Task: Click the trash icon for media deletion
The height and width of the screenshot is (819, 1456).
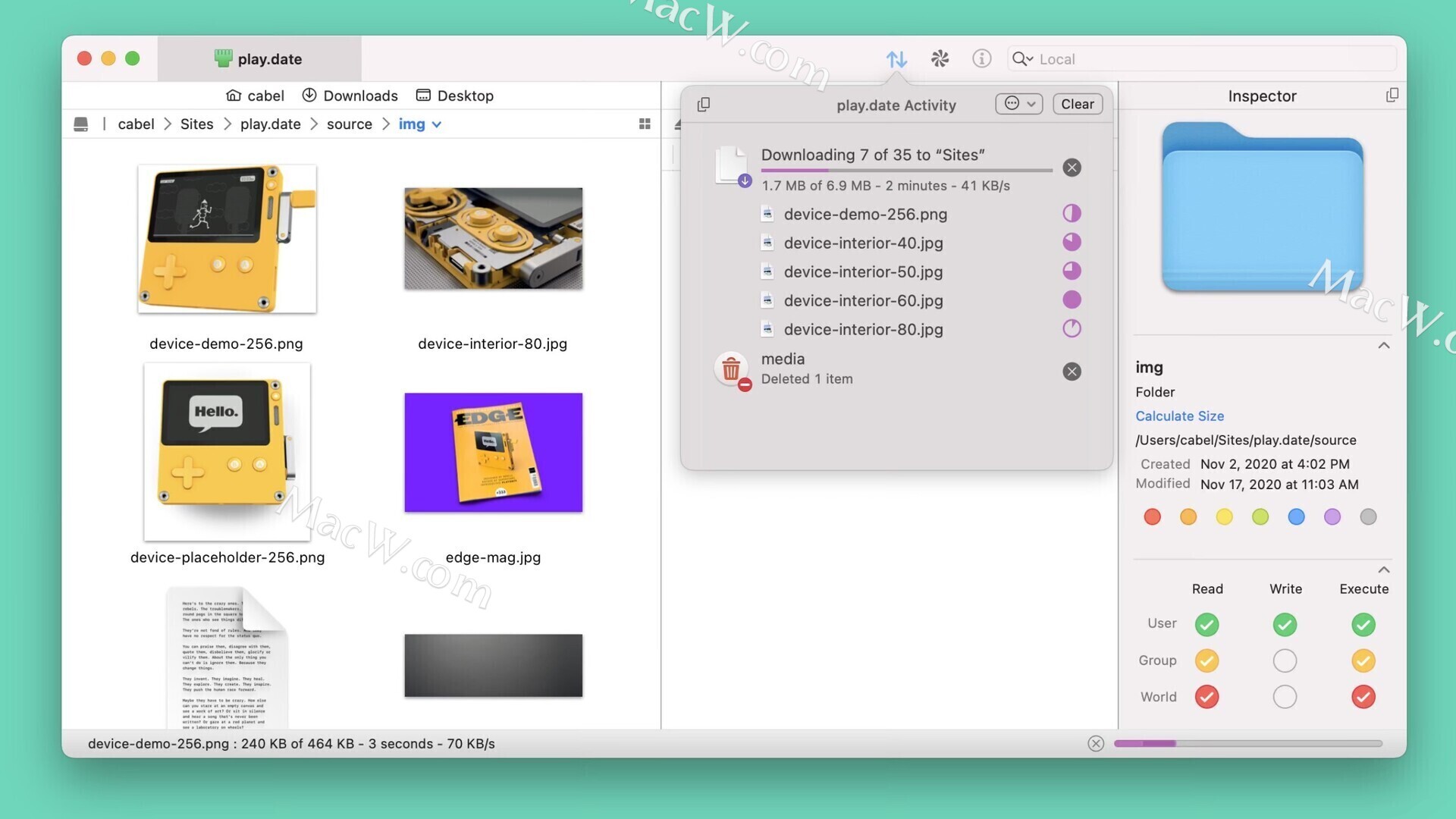Action: [732, 370]
